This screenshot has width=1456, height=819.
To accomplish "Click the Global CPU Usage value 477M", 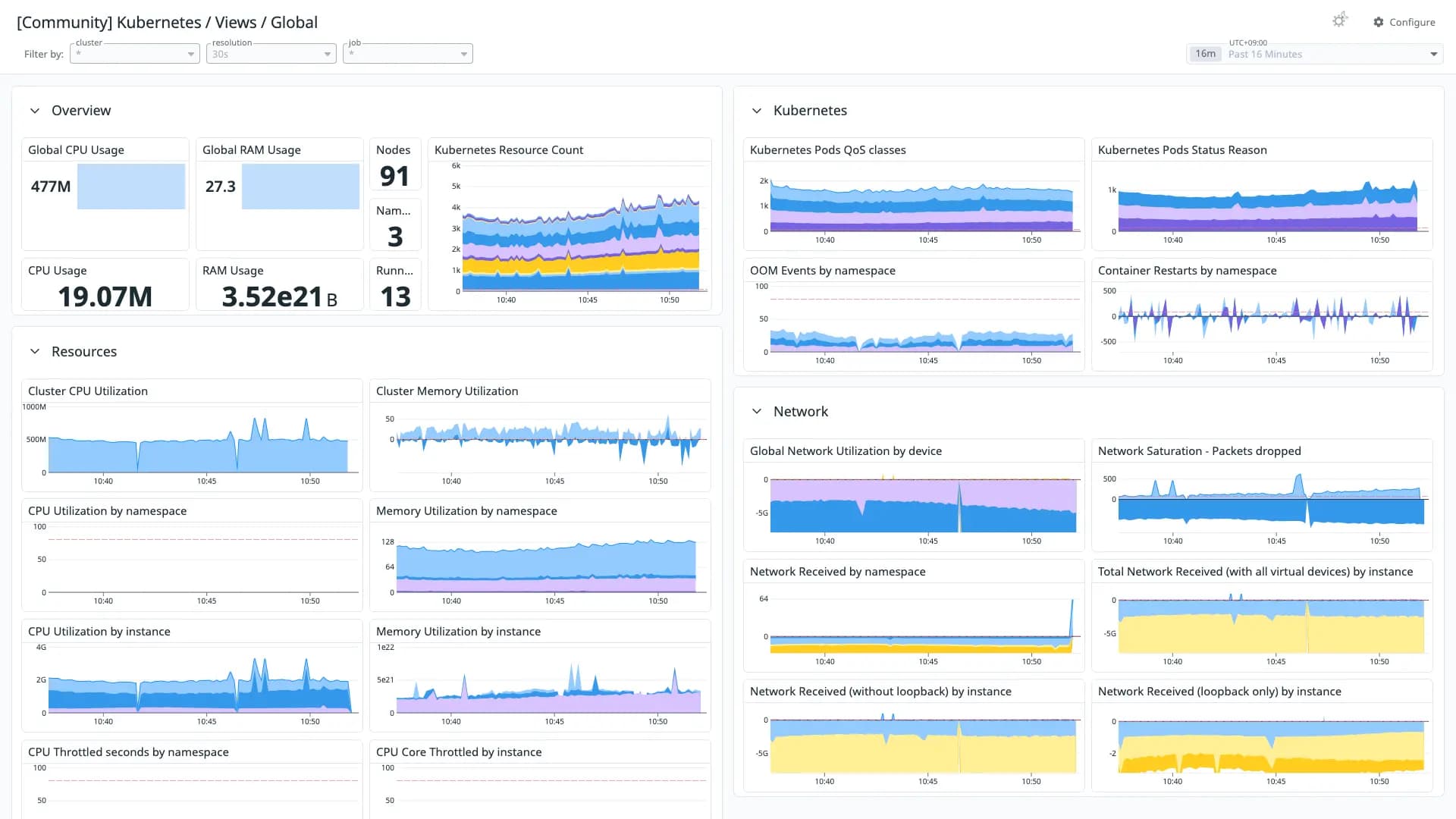I will point(51,187).
